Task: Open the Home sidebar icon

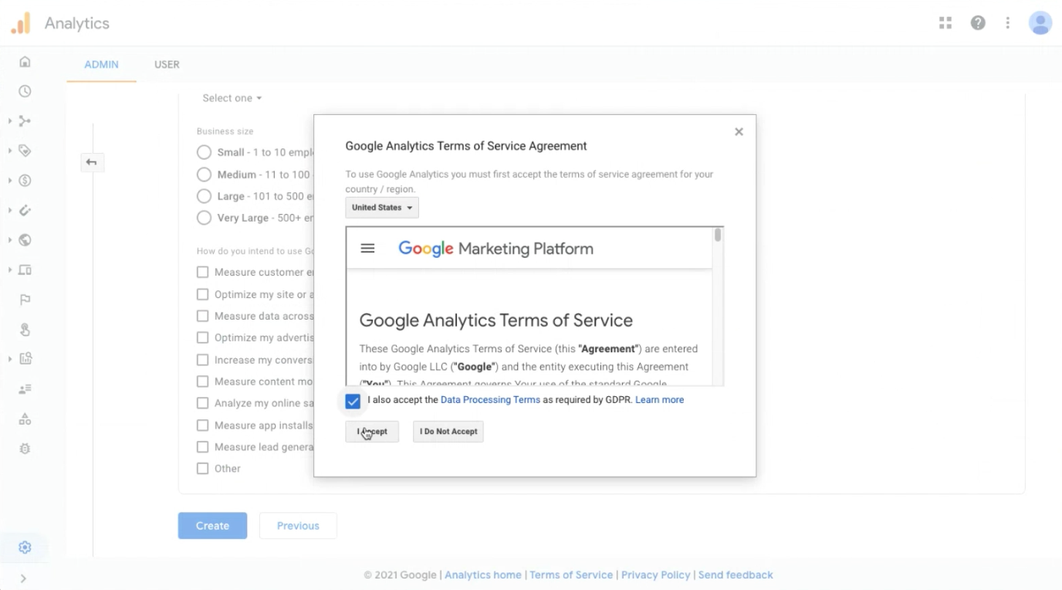Action: (25, 62)
